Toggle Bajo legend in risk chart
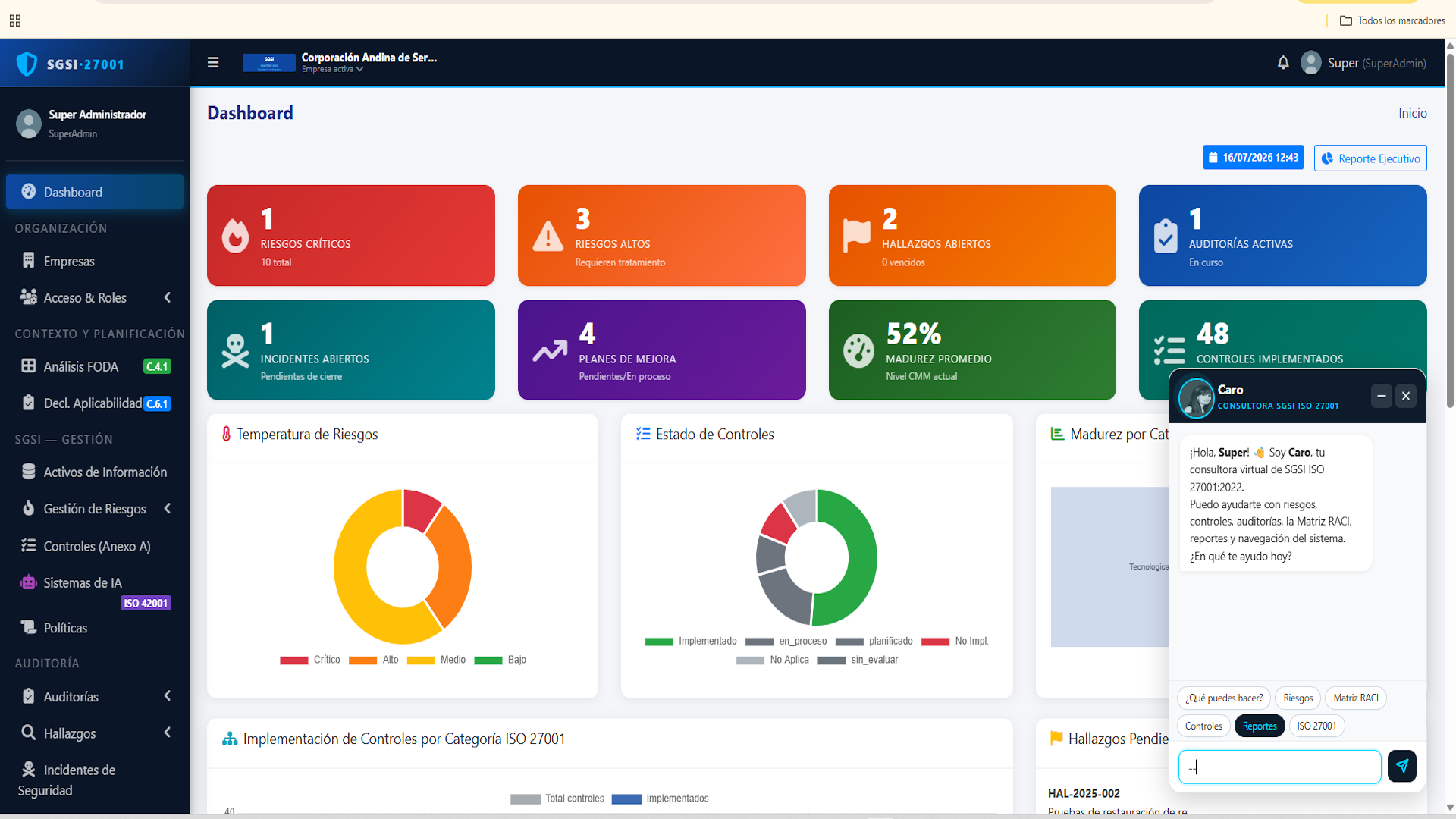The image size is (1456, 819). [x=500, y=660]
